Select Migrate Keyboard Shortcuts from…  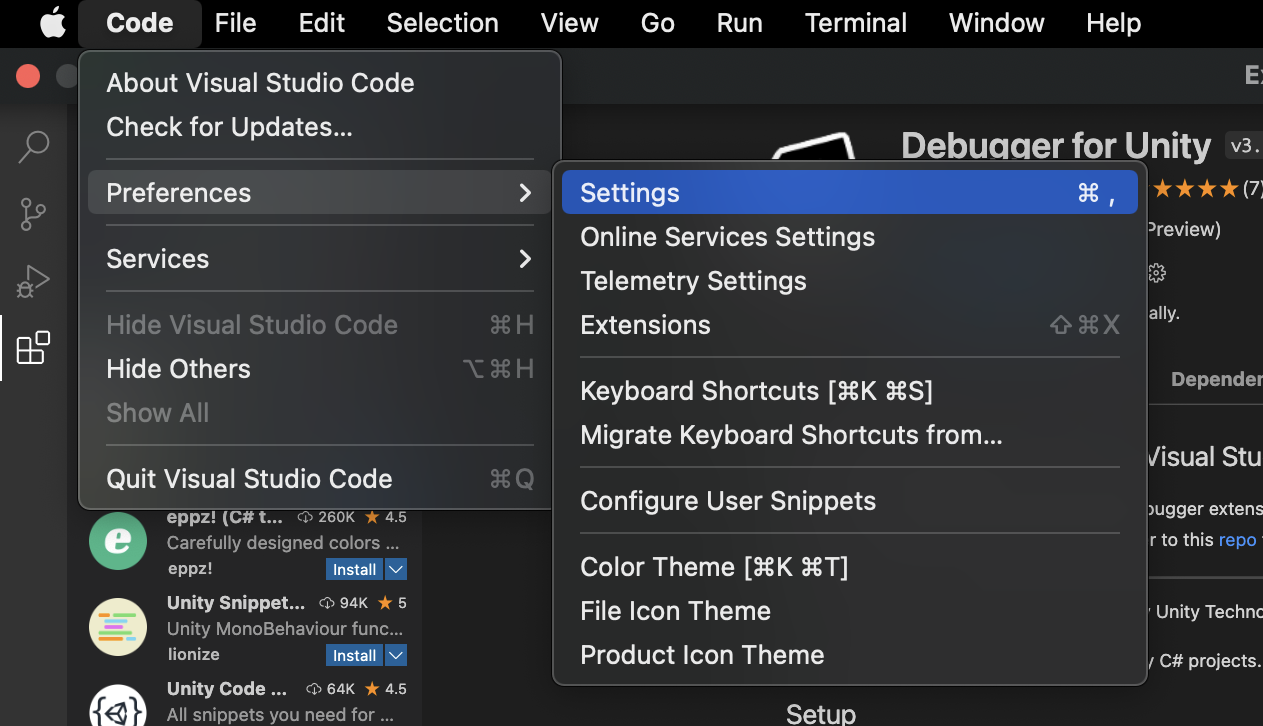tap(850, 434)
